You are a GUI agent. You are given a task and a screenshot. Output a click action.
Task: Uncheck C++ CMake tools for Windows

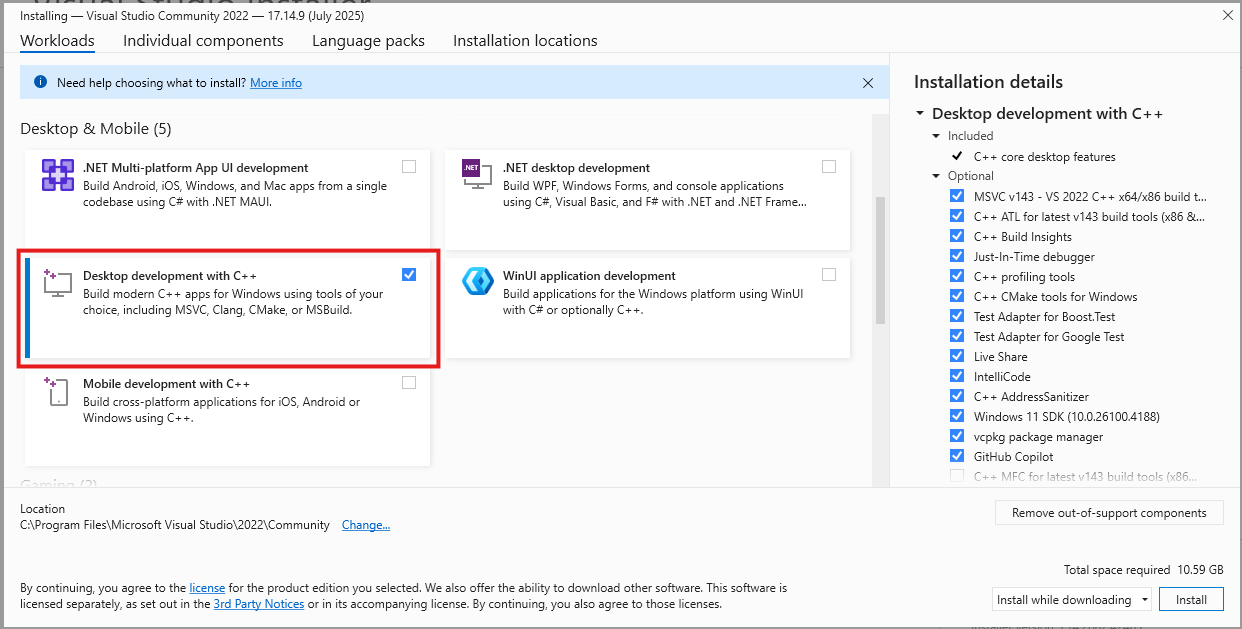(957, 297)
